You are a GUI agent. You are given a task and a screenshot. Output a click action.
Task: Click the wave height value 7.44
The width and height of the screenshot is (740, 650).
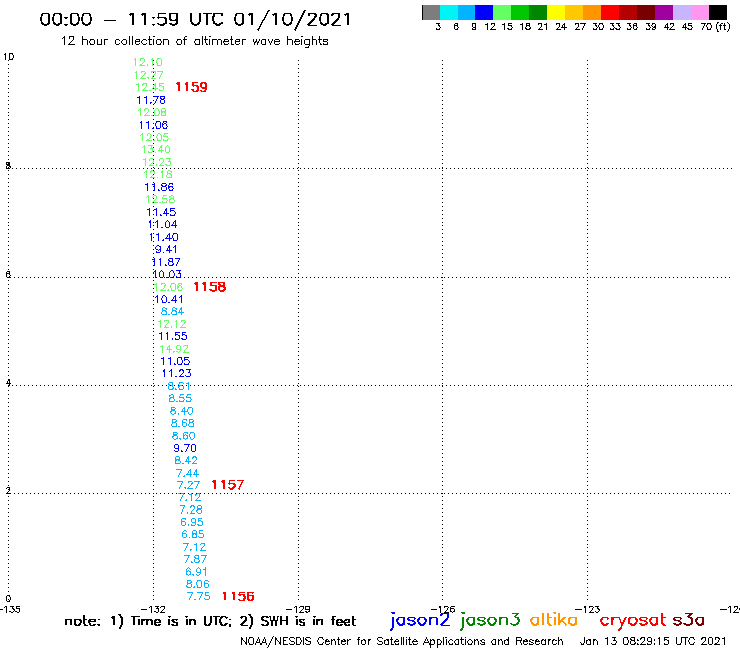(187, 473)
